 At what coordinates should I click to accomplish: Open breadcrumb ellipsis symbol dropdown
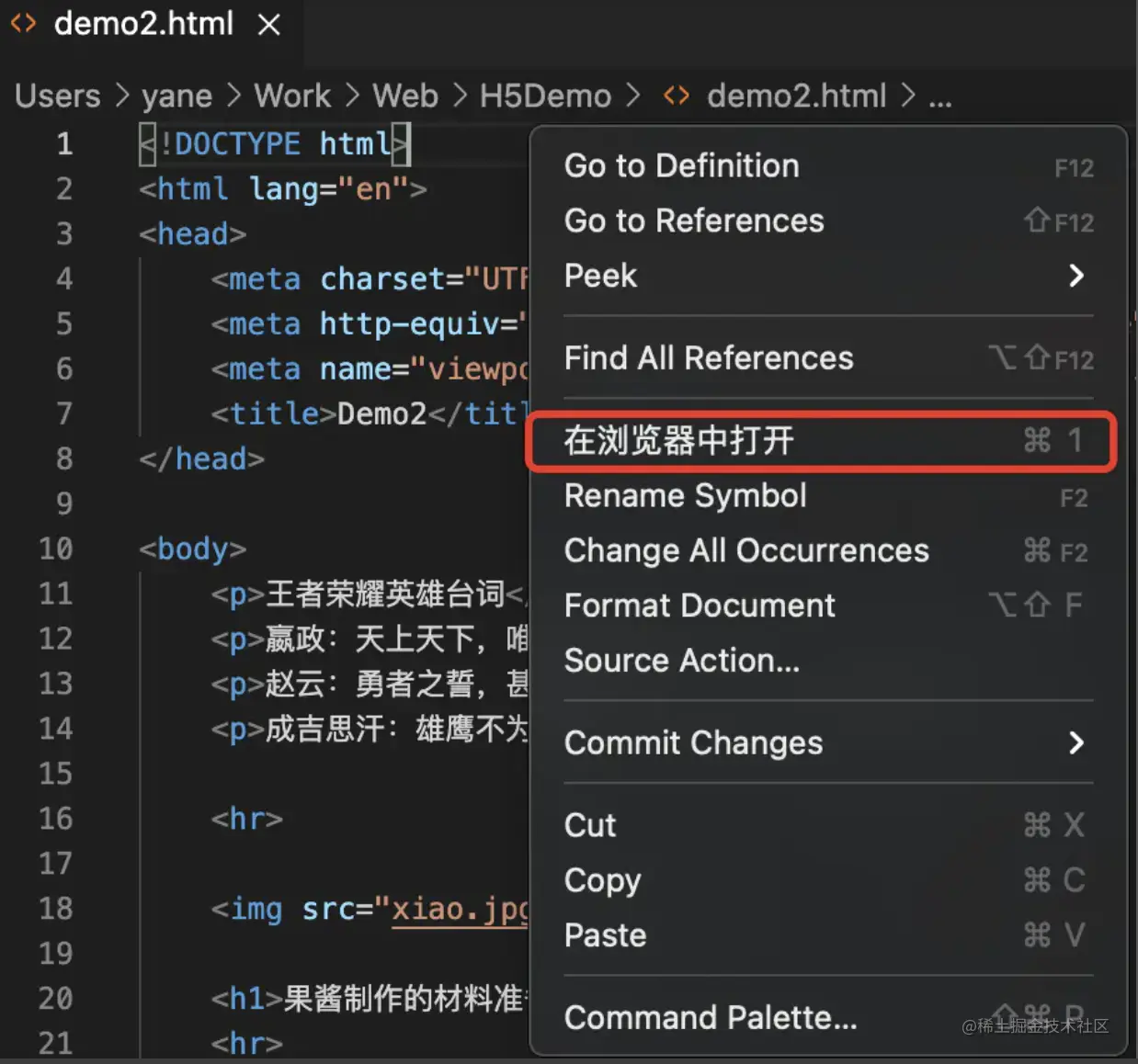[x=940, y=96]
